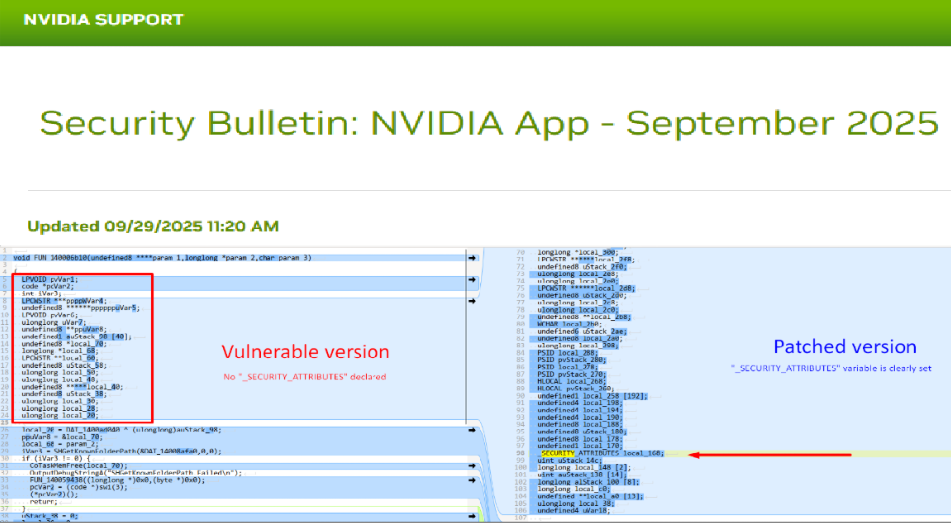951x523 pixels.
Task: Click the undefined1 auStack_98 [40] line
Action: click(76, 337)
